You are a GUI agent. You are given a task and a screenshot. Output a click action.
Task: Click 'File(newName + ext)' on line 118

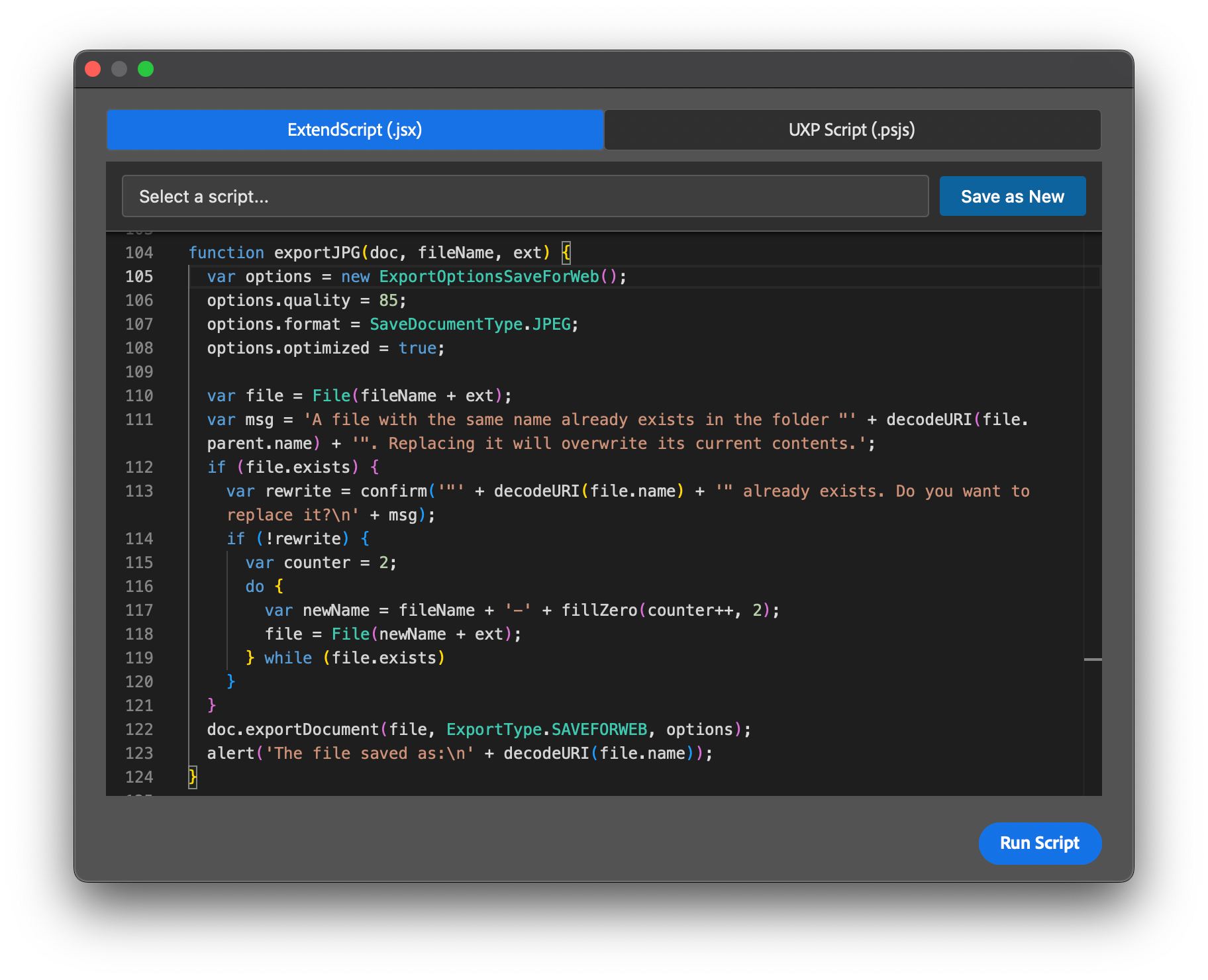pos(422,634)
